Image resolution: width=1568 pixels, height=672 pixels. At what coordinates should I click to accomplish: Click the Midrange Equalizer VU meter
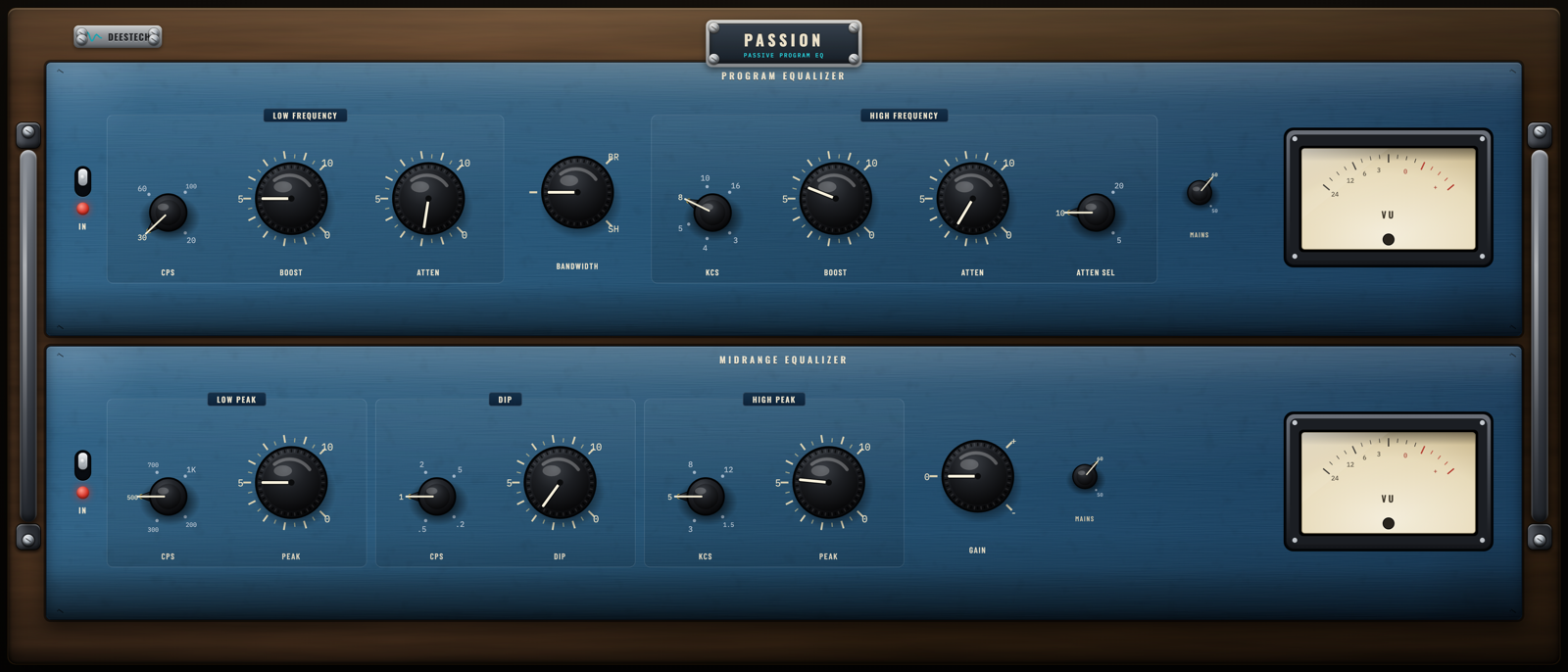pos(1389,482)
